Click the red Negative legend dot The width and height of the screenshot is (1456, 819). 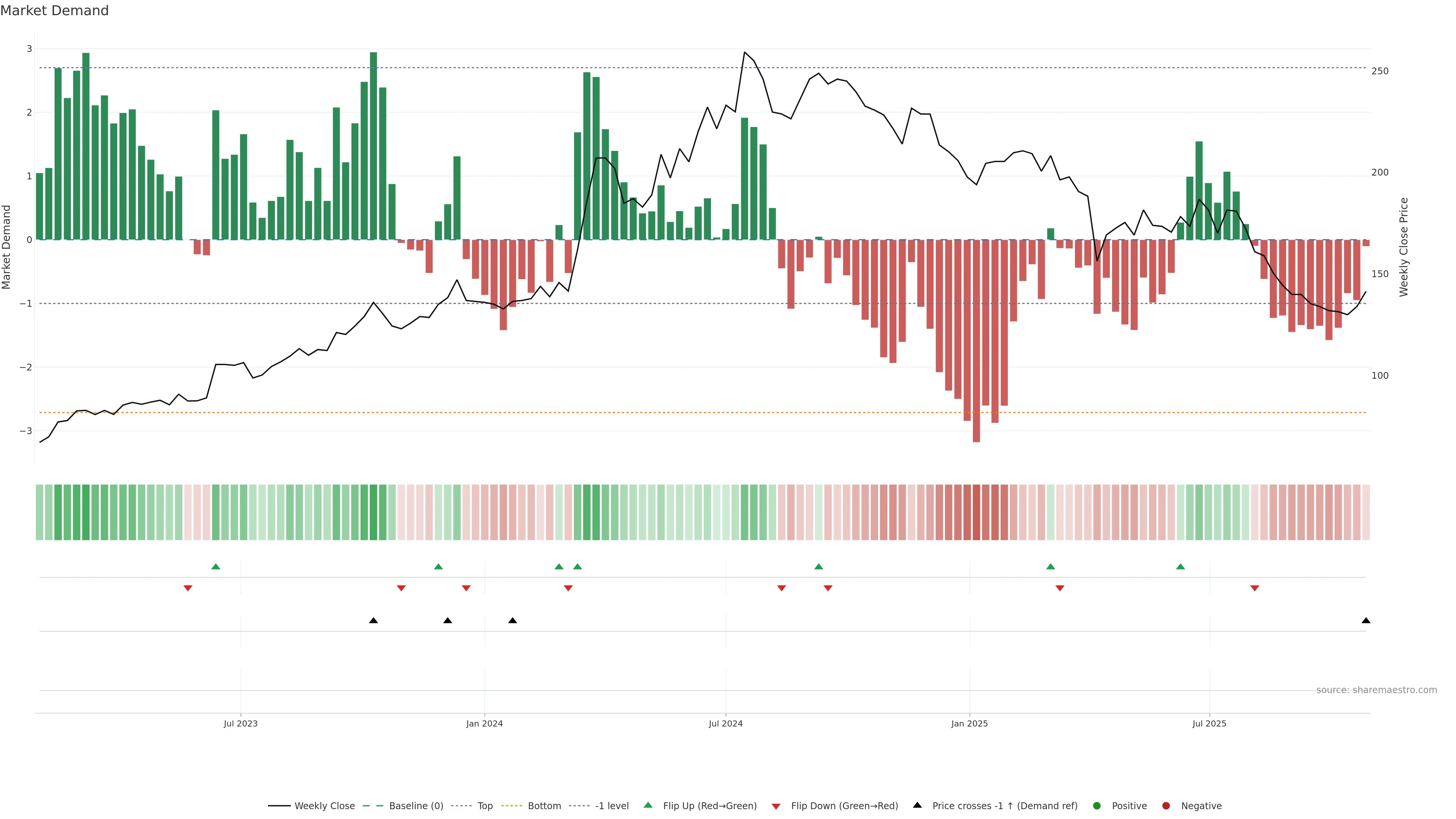tap(1166, 806)
